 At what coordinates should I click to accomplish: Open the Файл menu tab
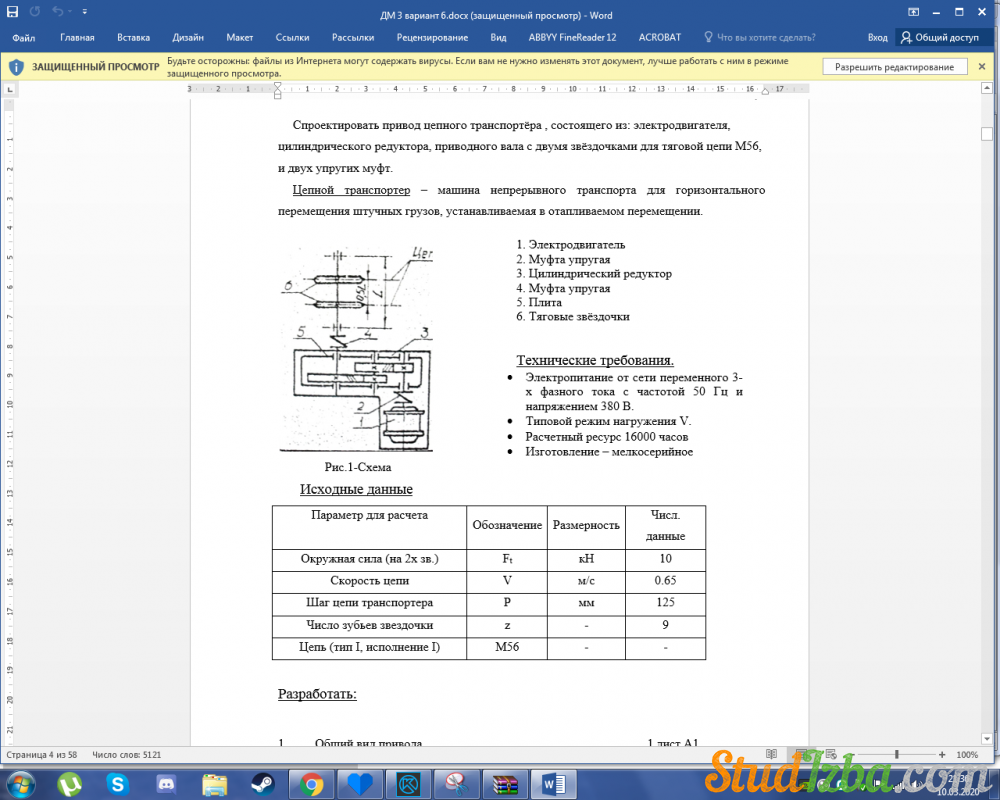pos(24,37)
